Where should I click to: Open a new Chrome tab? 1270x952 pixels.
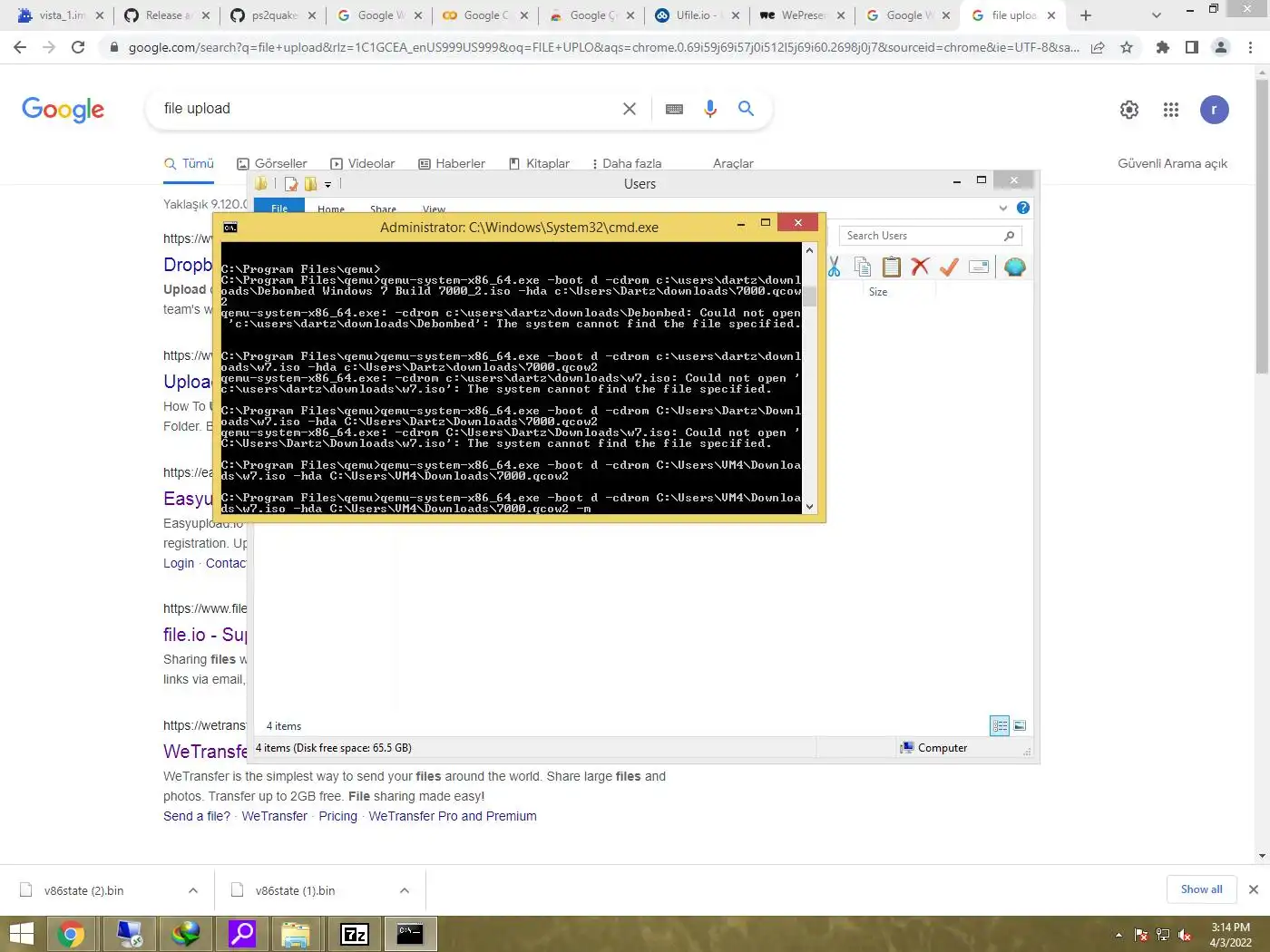[x=1086, y=15]
